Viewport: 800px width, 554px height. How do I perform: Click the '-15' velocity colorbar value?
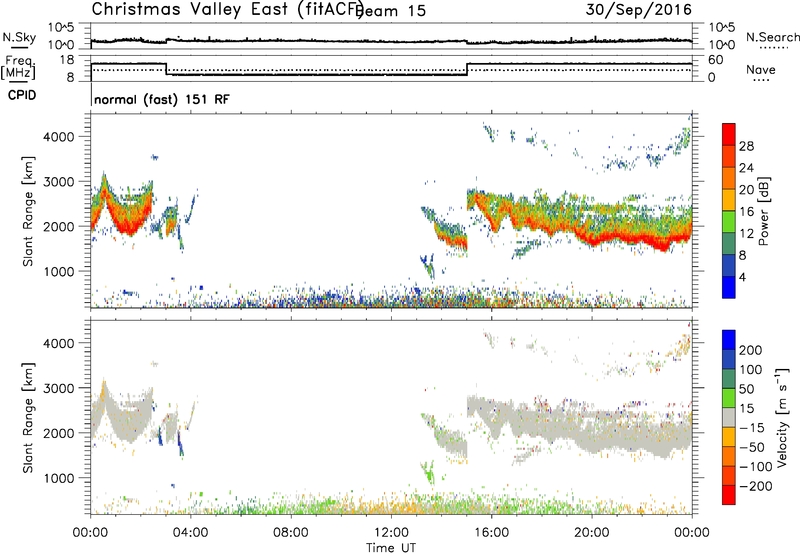pyautogui.click(x=751, y=428)
